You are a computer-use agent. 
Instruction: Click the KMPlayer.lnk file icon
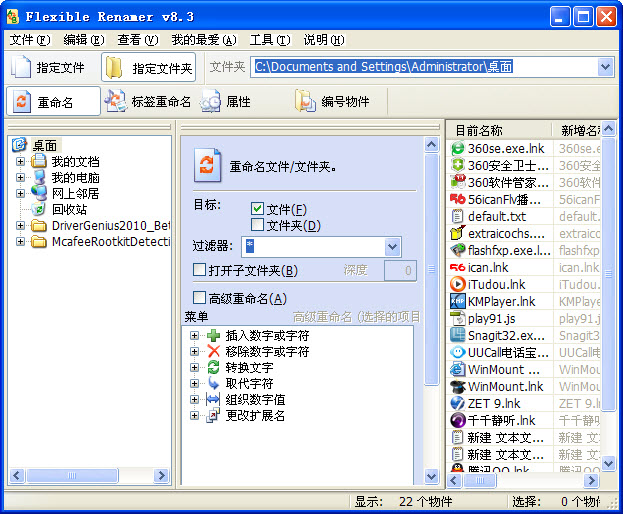458,301
